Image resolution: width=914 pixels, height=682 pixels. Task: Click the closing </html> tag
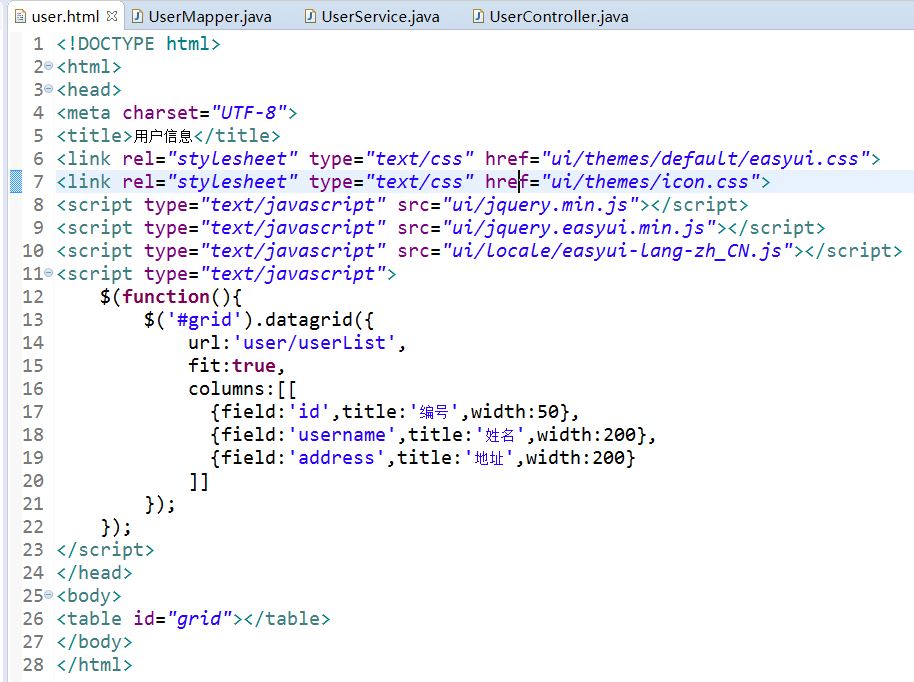pyautogui.click(x=94, y=665)
